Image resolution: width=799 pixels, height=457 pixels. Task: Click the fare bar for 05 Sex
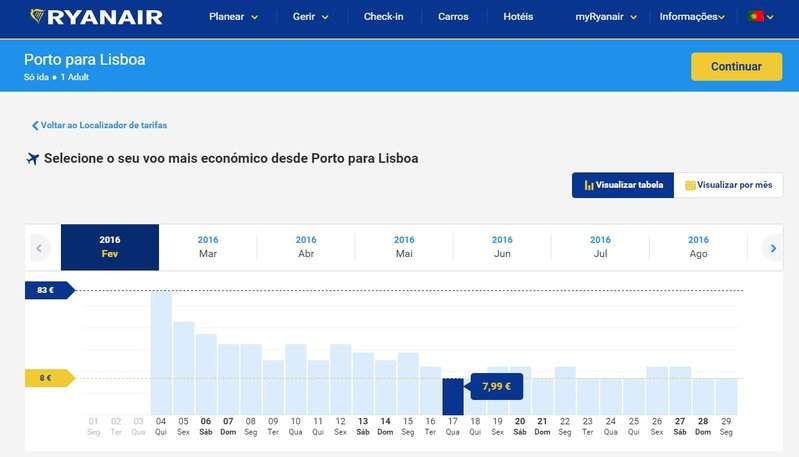click(183, 368)
